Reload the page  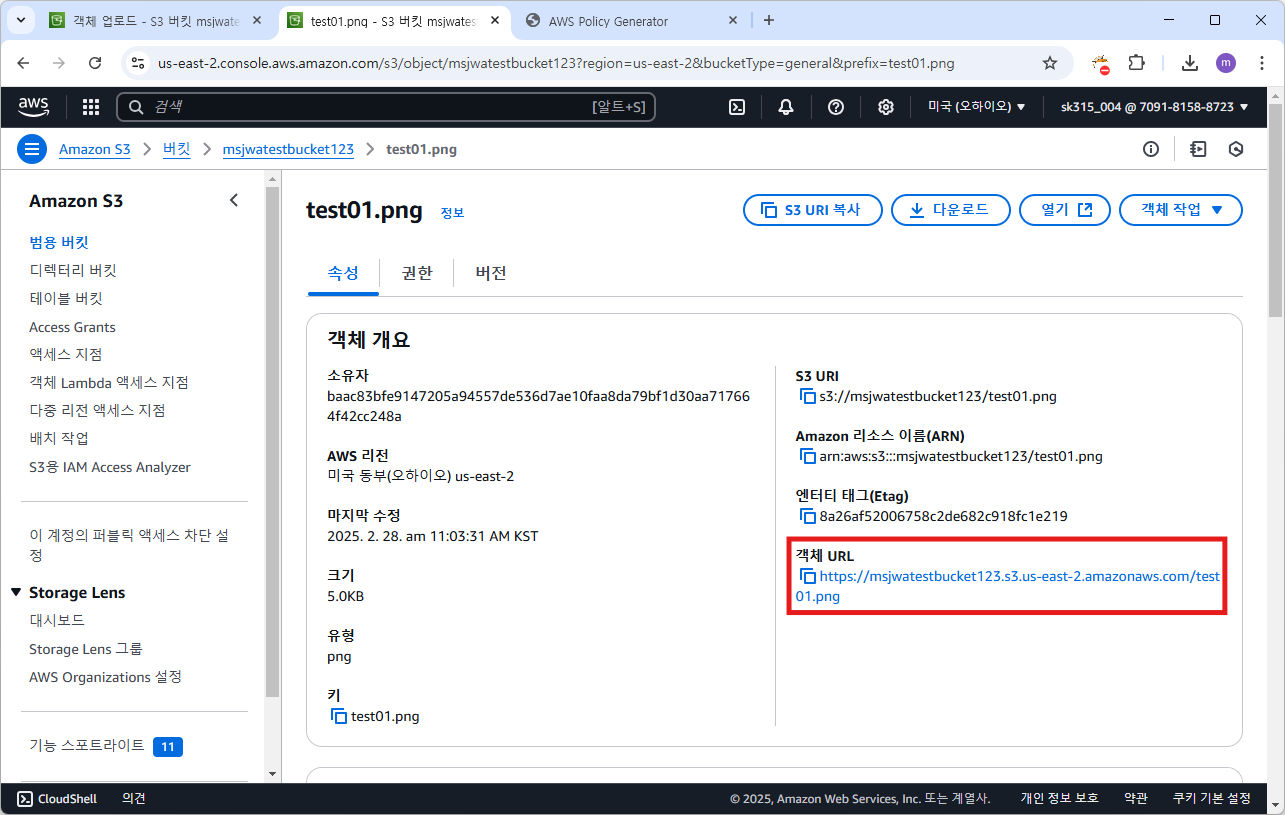pos(95,63)
